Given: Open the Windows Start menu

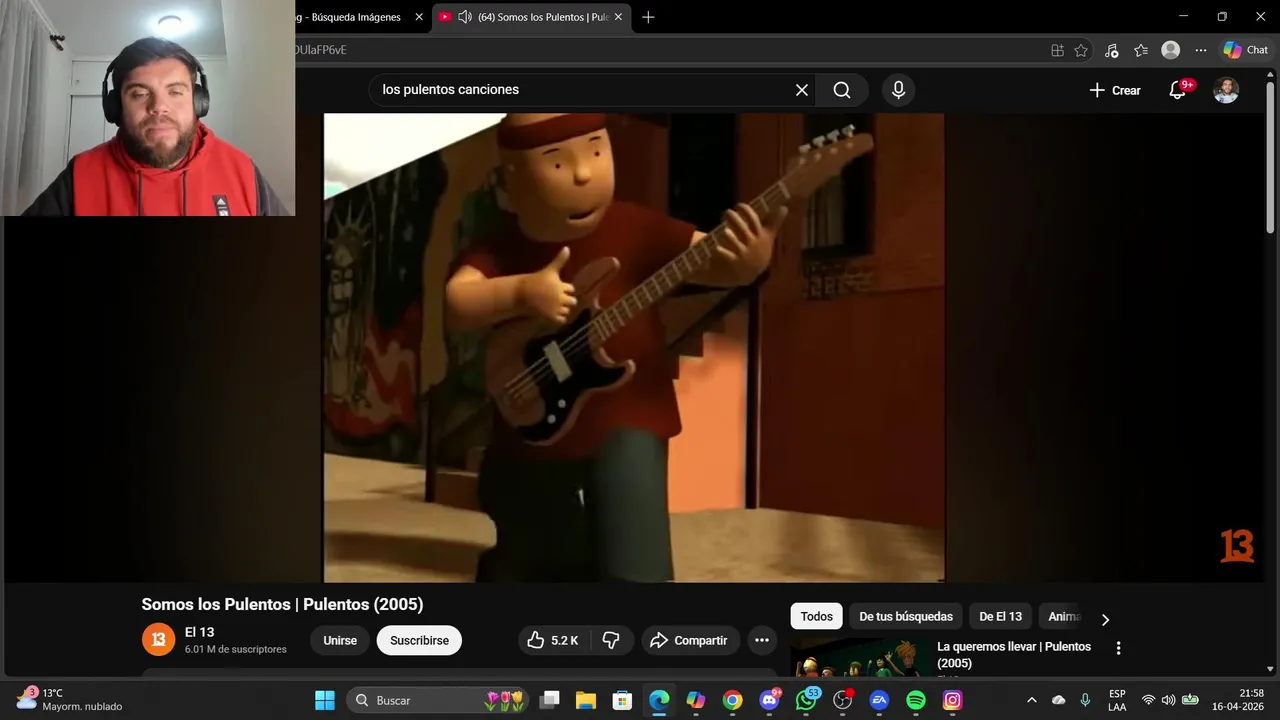Looking at the screenshot, I should tap(325, 700).
